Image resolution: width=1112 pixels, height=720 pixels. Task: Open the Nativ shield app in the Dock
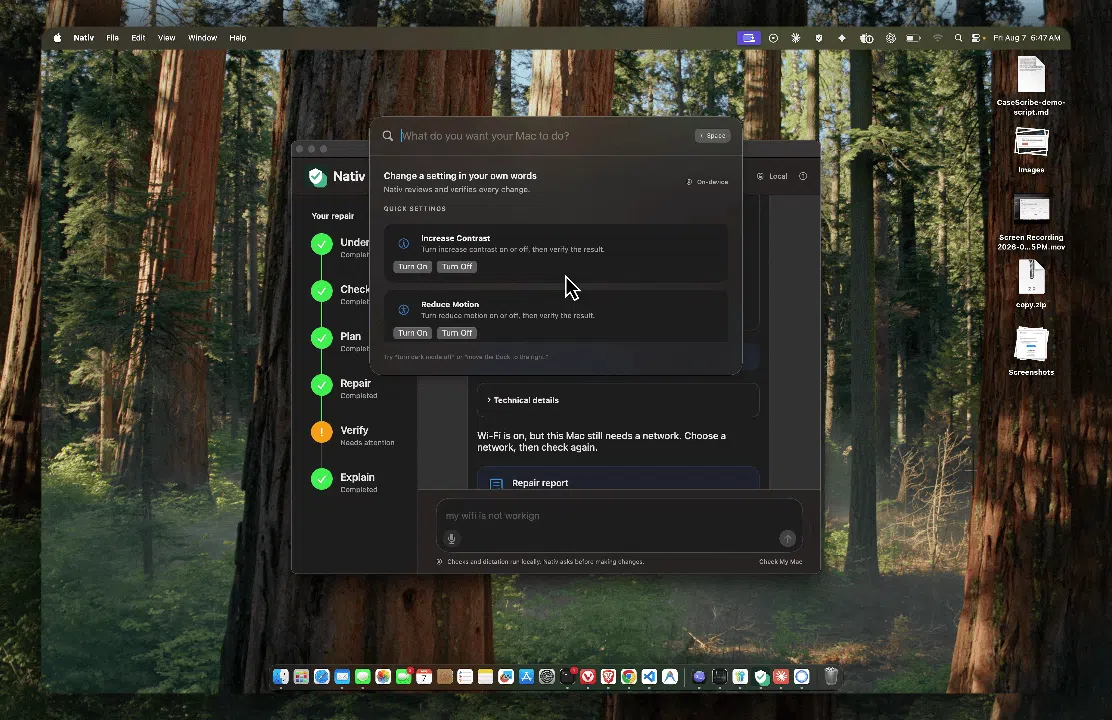pos(761,677)
